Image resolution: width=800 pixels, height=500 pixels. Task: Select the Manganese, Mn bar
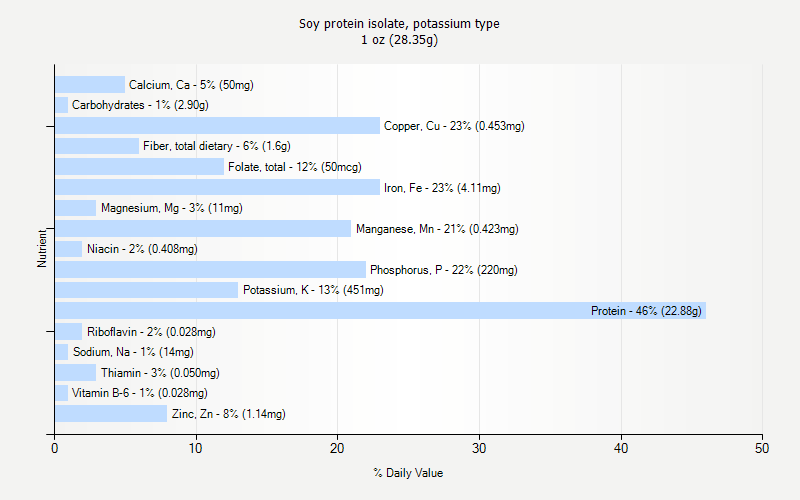(x=203, y=229)
